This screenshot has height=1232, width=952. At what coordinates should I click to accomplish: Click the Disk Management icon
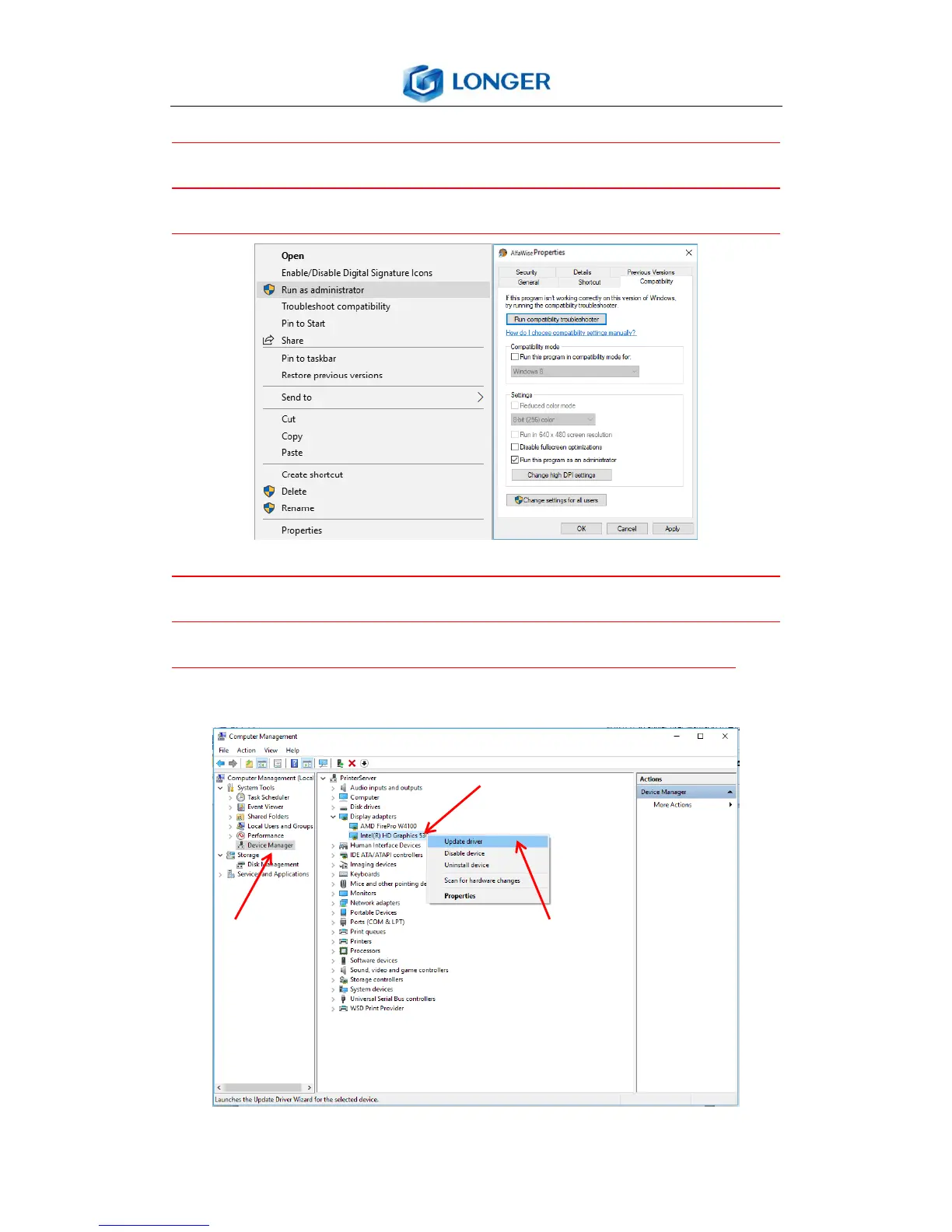click(241, 864)
